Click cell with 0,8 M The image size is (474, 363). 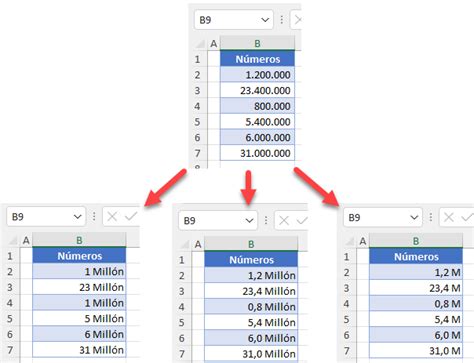pyautogui.click(x=416, y=304)
